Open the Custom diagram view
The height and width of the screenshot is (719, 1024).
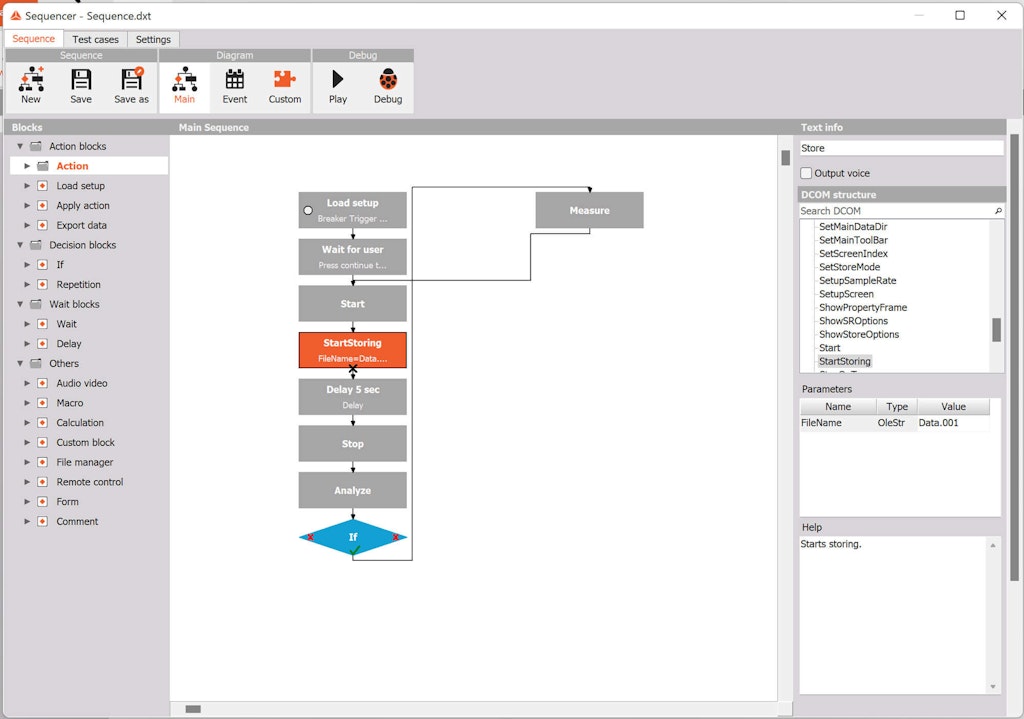pos(284,85)
